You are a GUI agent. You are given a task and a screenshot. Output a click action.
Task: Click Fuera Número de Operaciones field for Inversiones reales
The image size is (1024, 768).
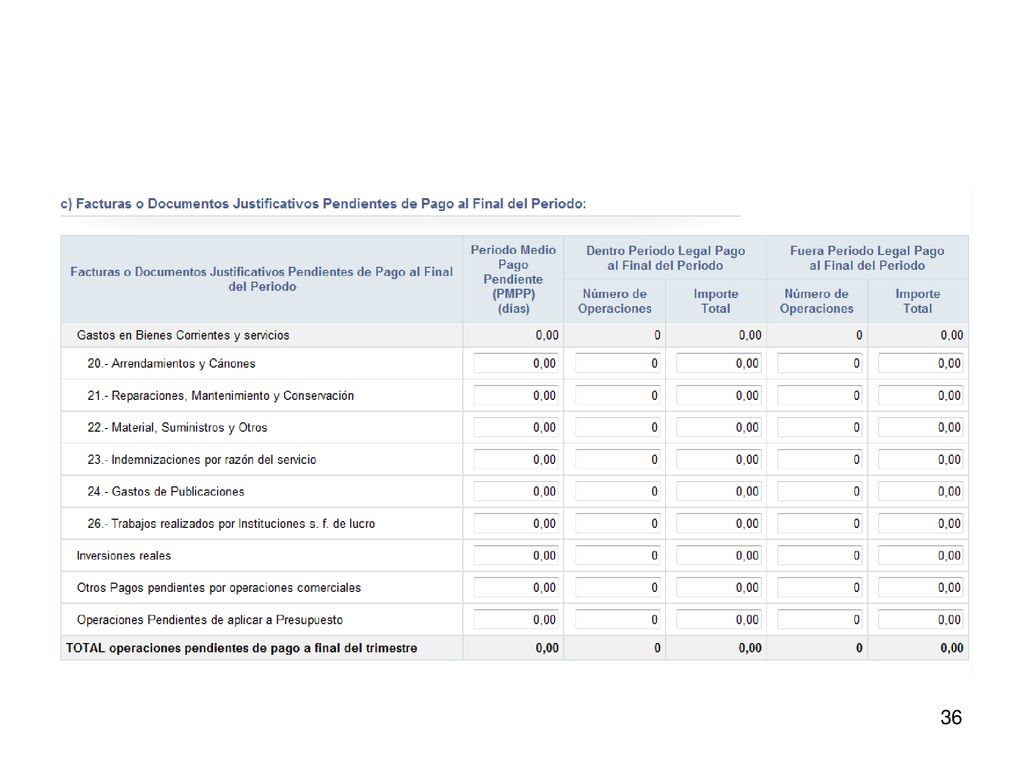coord(820,555)
